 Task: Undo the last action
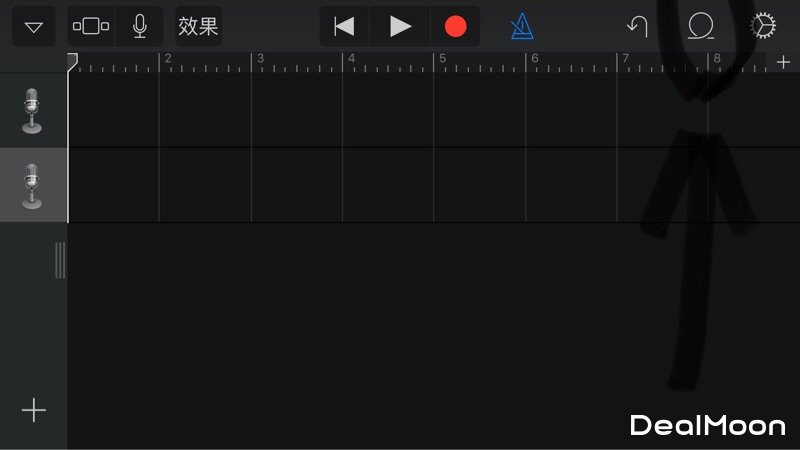[x=638, y=27]
